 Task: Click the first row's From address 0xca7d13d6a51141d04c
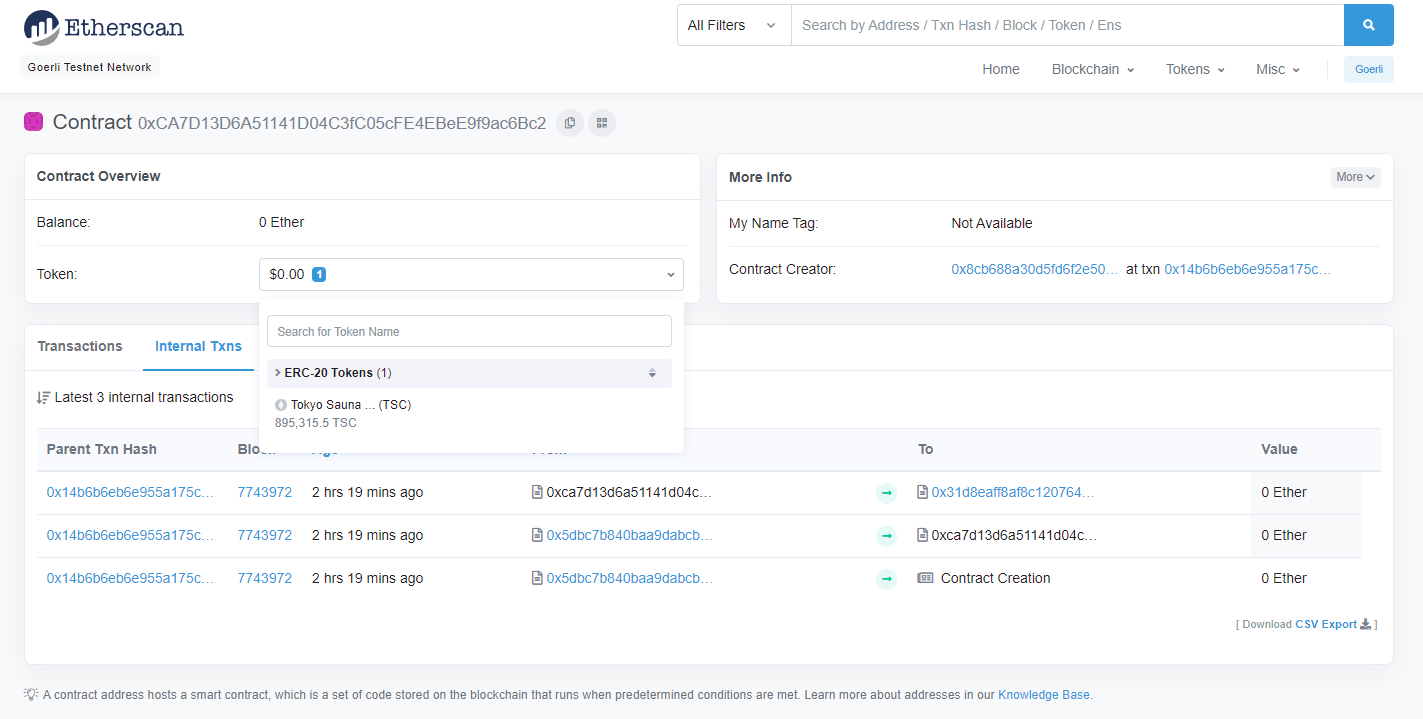629,492
